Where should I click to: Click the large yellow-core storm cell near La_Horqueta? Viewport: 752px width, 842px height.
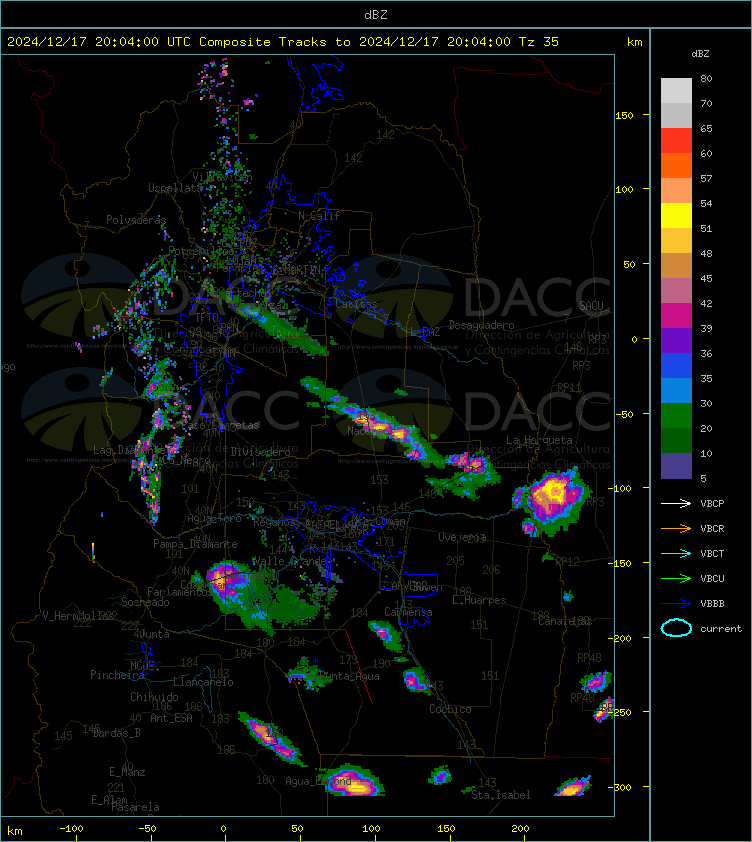[x=553, y=497]
